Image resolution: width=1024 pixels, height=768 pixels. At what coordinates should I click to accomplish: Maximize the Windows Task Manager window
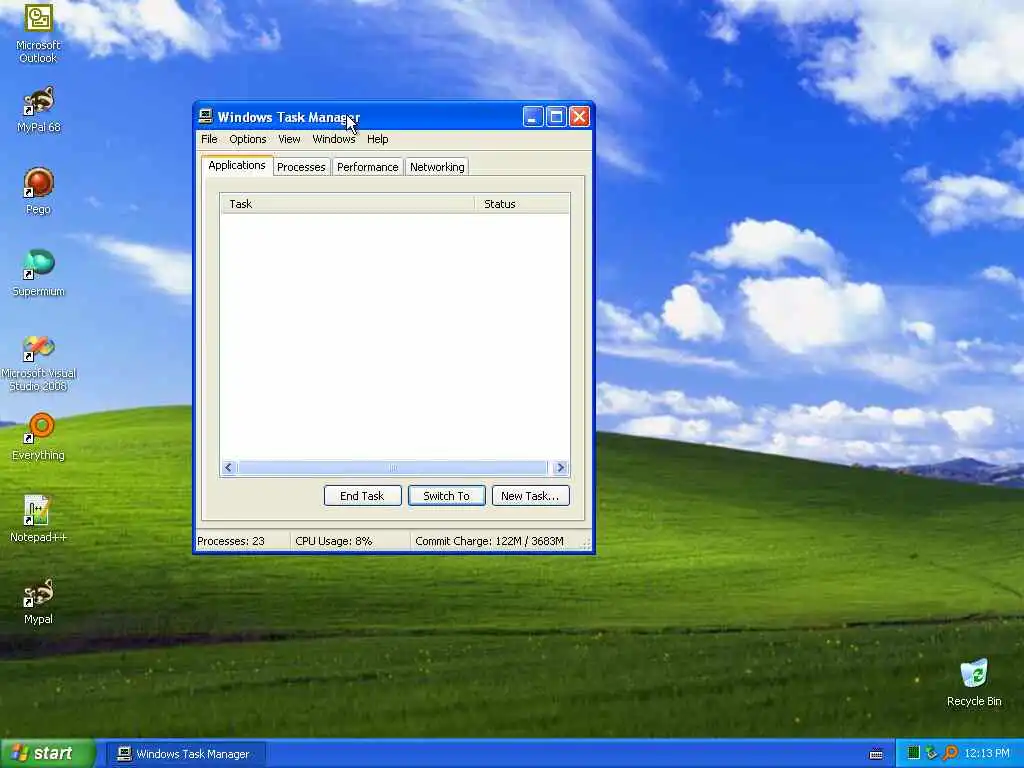click(556, 117)
